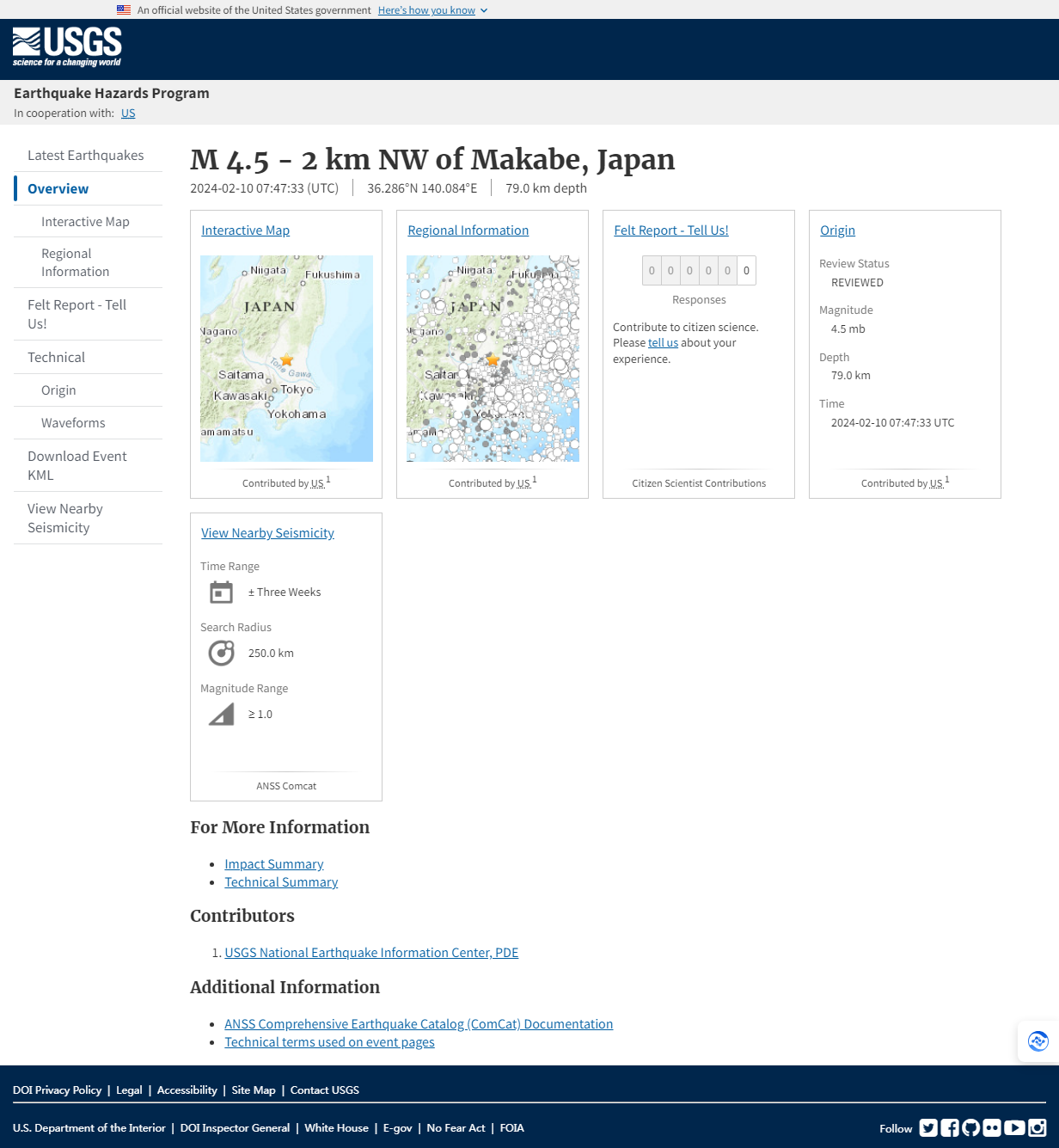The height and width of the screenshot is (1148, 1059).
Task: Click US contributor link under Regional Information card
Action: pos(524,484)
